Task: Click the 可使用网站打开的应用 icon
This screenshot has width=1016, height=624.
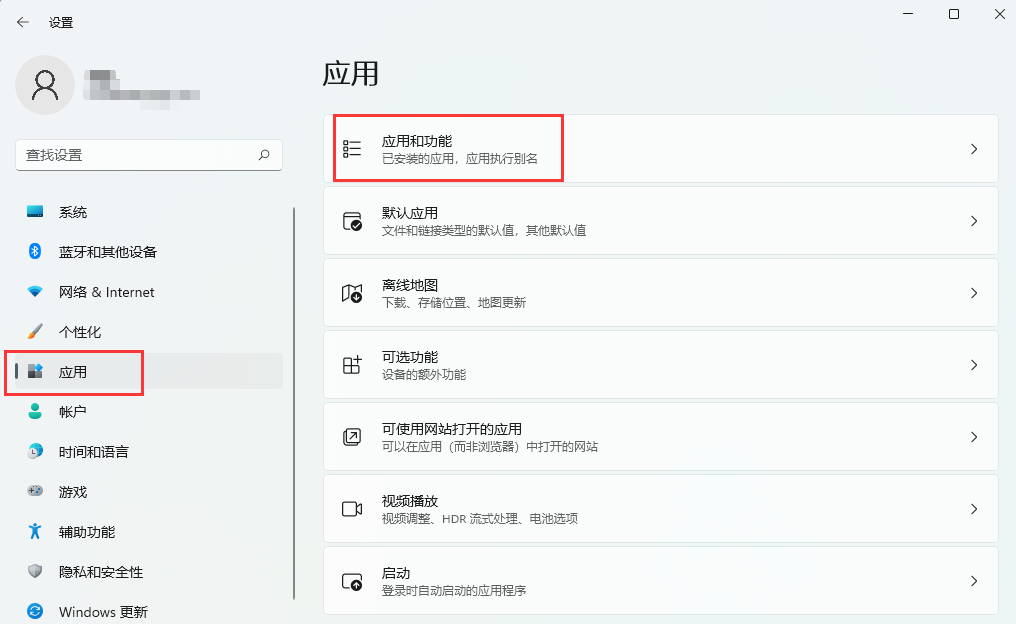Action: 352,437
